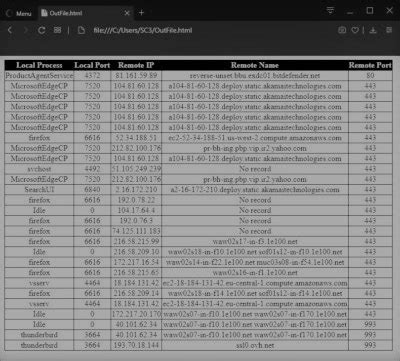Click the Remote Port column header
The height and width of the screenshot is (361, 400).
(370, 65)
